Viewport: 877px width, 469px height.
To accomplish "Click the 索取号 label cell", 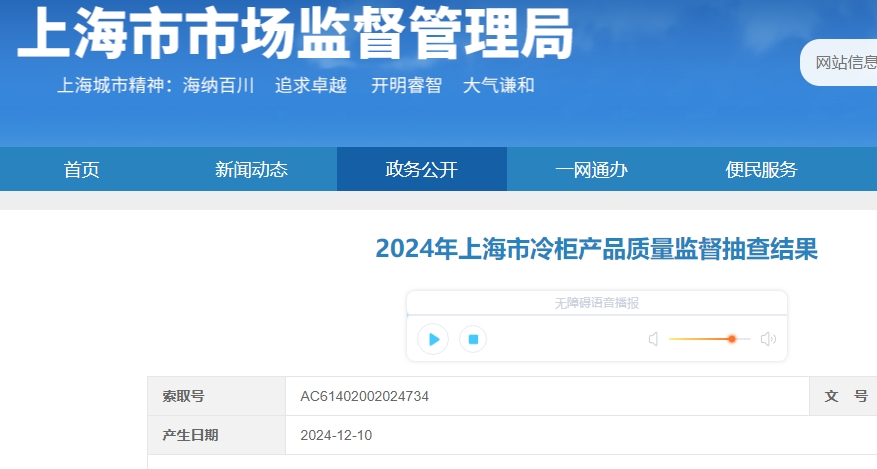I will click(216, 396).
